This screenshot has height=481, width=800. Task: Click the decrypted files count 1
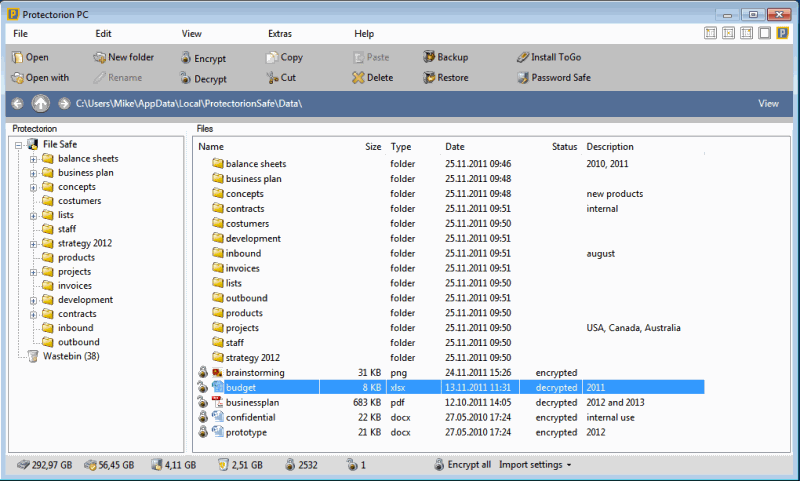356,465
